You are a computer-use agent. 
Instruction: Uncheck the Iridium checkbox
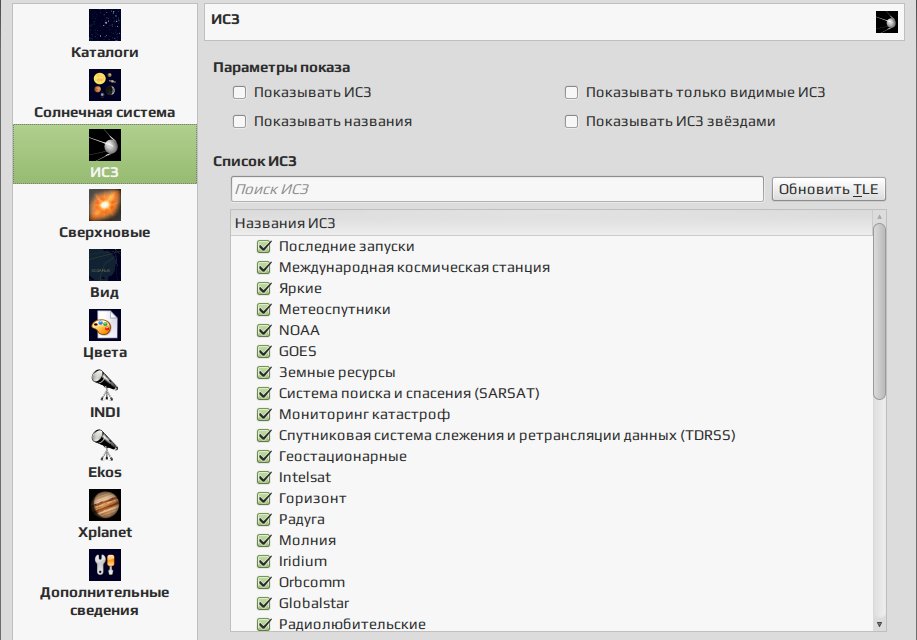tap(264, 561)
